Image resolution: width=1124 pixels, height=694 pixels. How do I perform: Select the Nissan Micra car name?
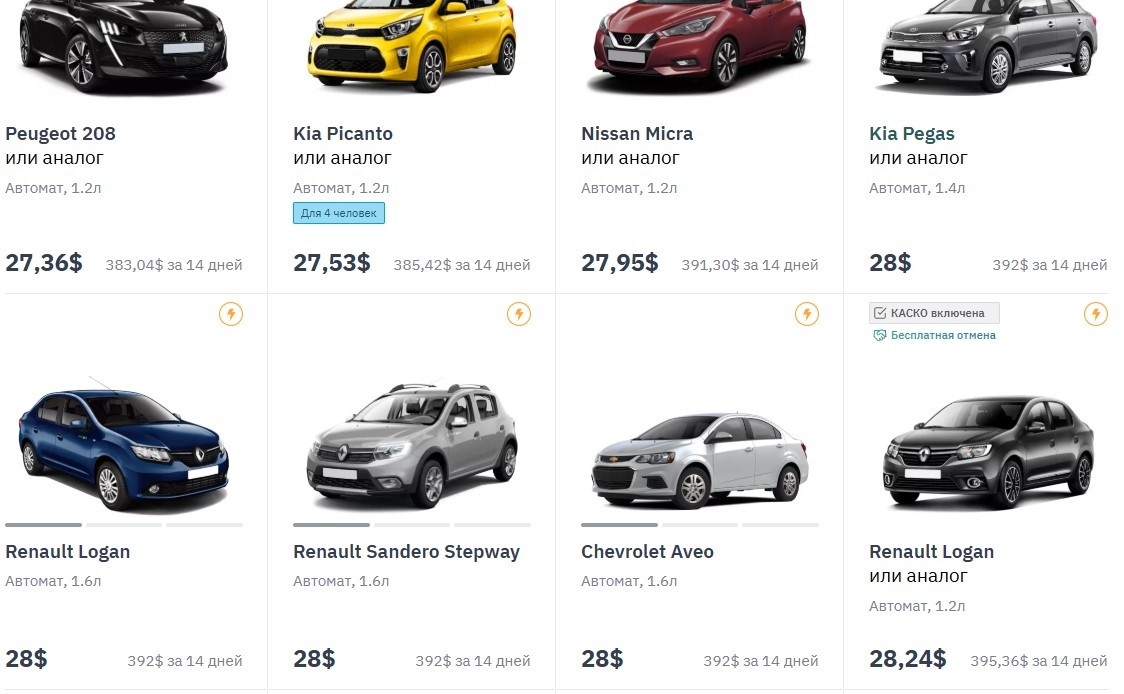(x=637, y=133)
